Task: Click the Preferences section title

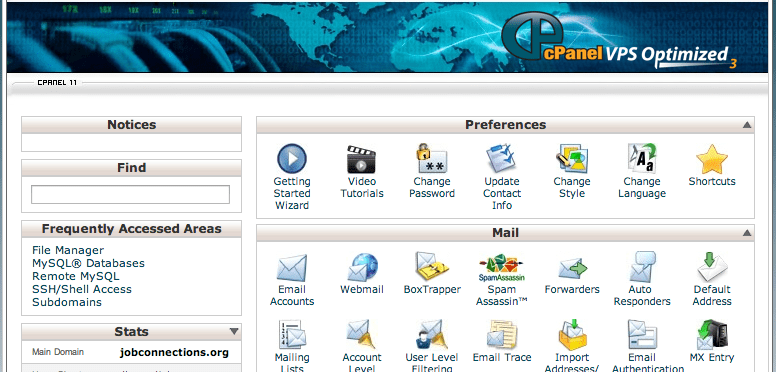Action: click(x=505, y=125)
